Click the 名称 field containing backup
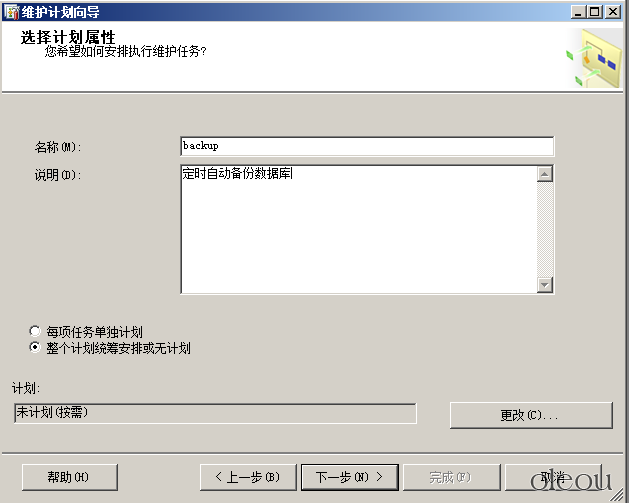The height and width of the screenshot is (503, 629). pos(367,146)
